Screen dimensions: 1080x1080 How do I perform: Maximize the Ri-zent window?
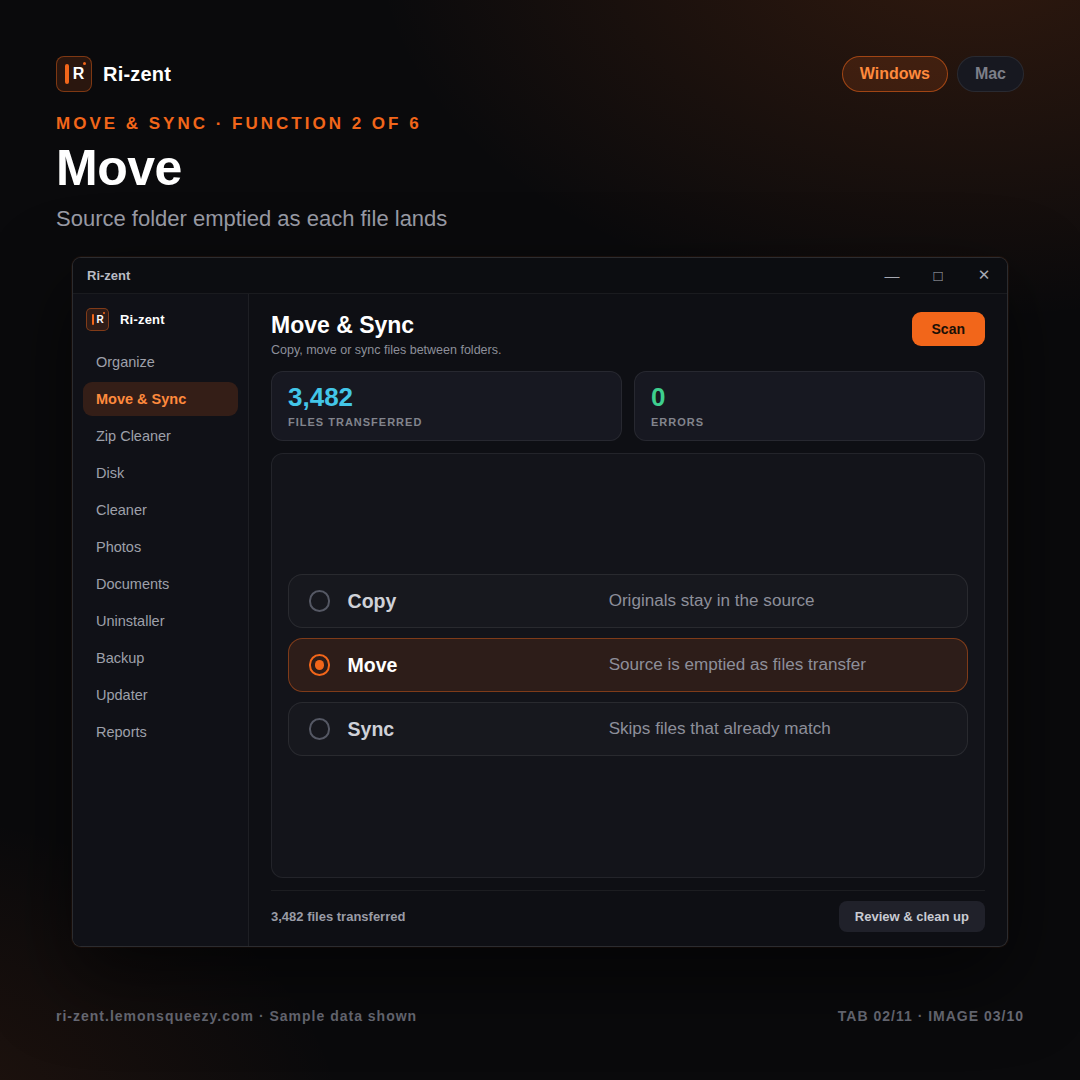coord(937,276)
